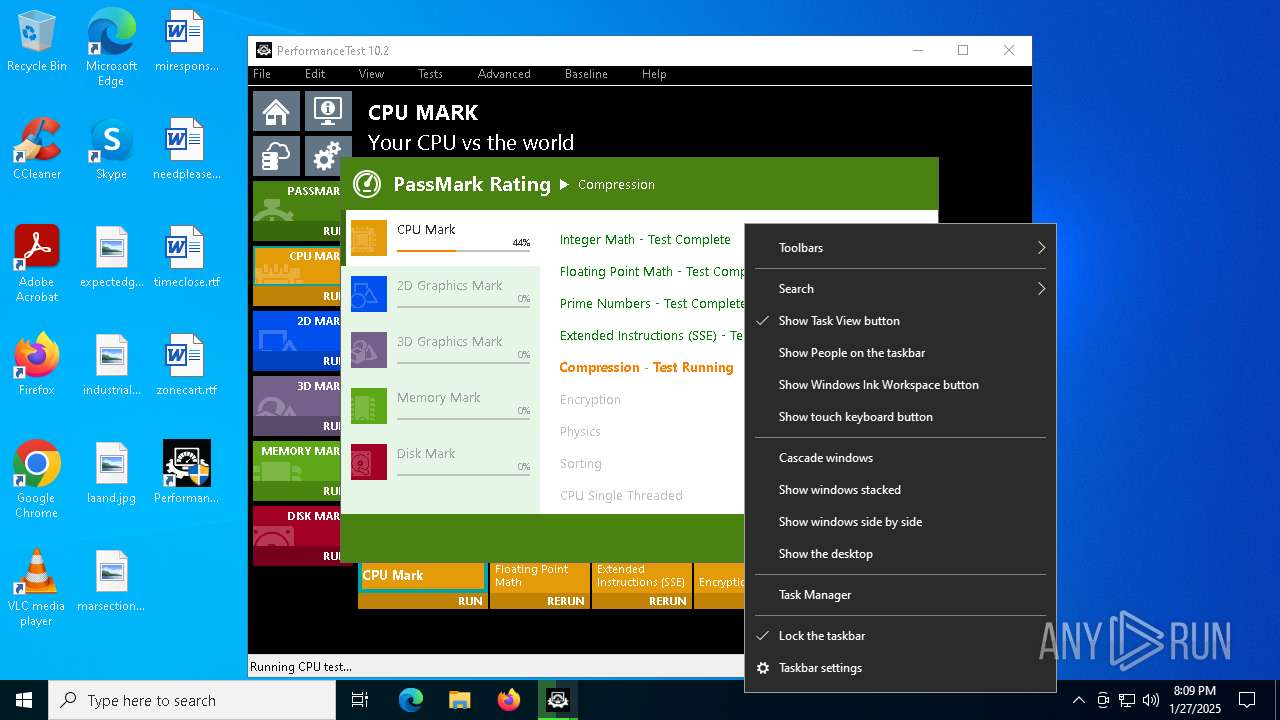Image resolution: width=1280 pixels, height=720 pixels.
Task: Click the Memory Mark progress bar
Action: (463, 418)
